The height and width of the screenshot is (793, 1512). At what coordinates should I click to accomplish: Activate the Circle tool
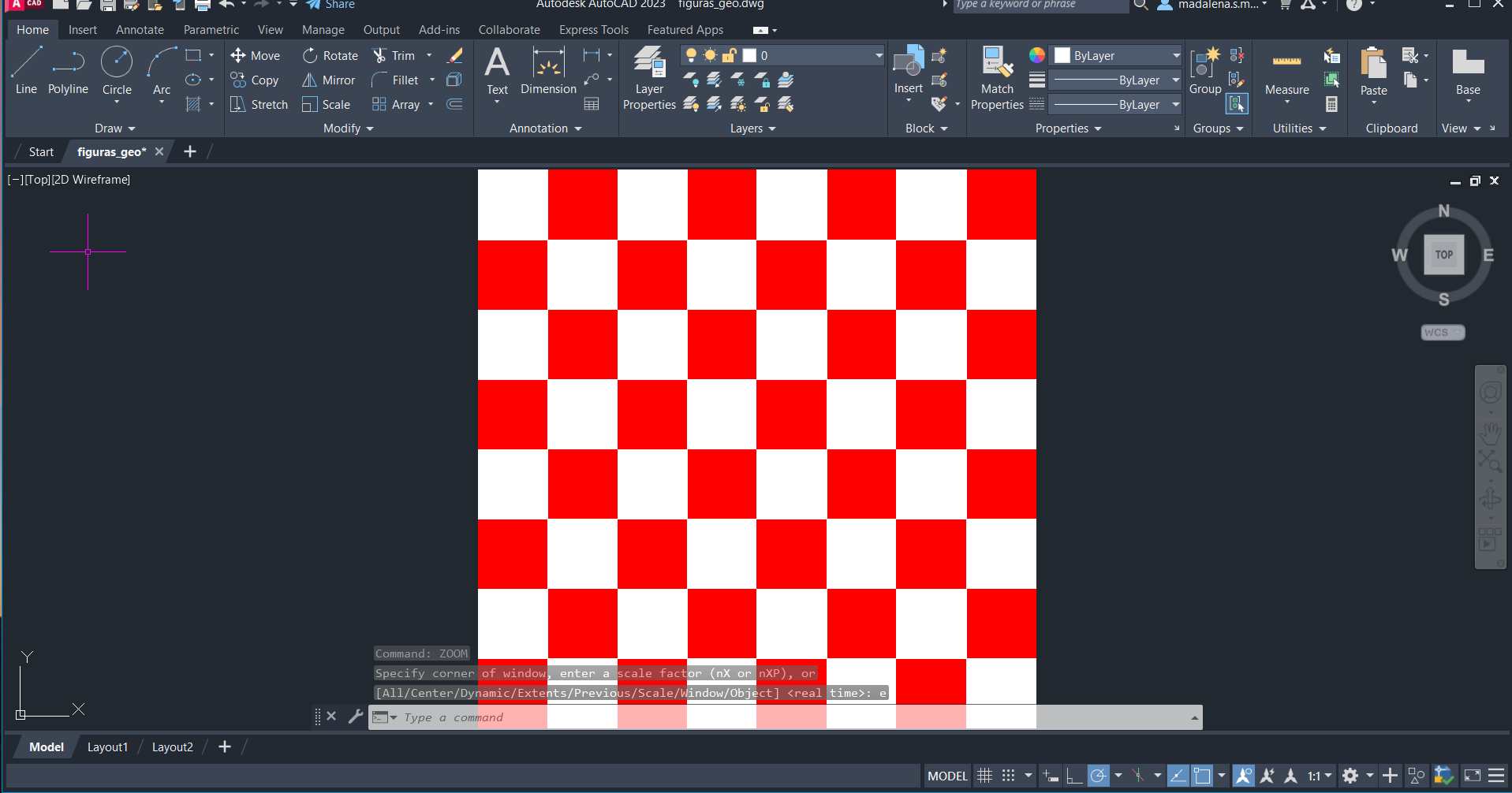pos(117,70)
